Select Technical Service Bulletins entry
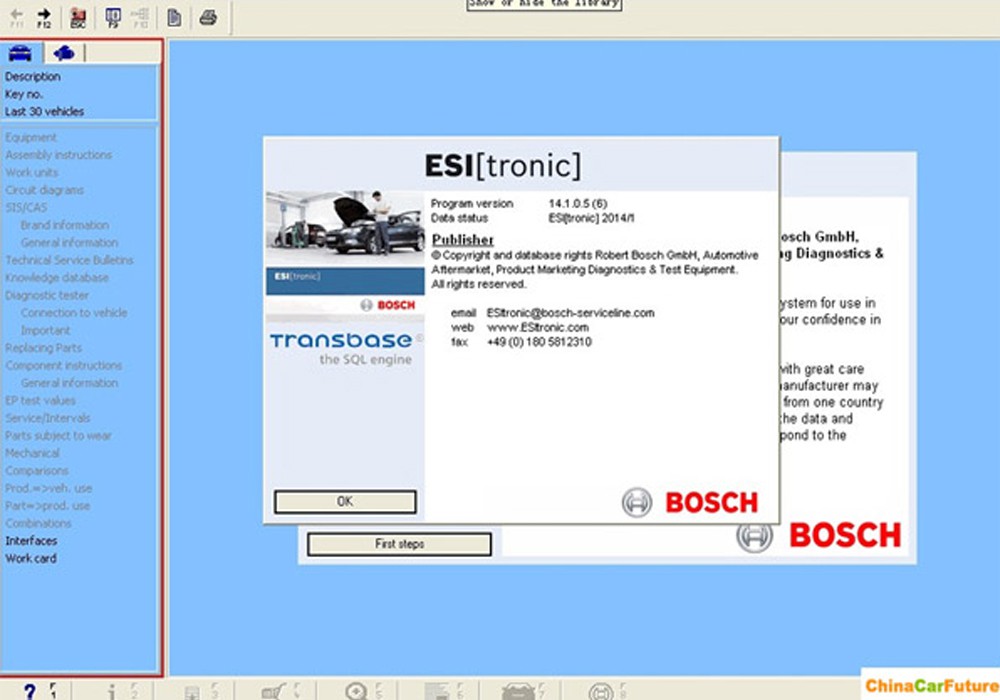The height and width of the screenshot is (700, 1000). pyautogui.click(x=69, y=260)
